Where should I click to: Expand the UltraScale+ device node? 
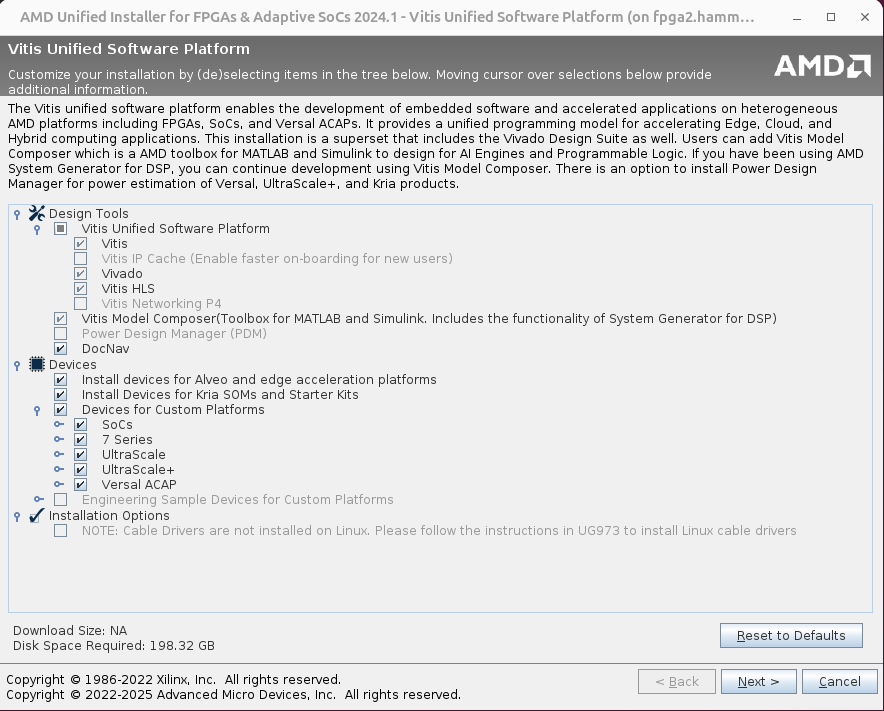(59, 470)
